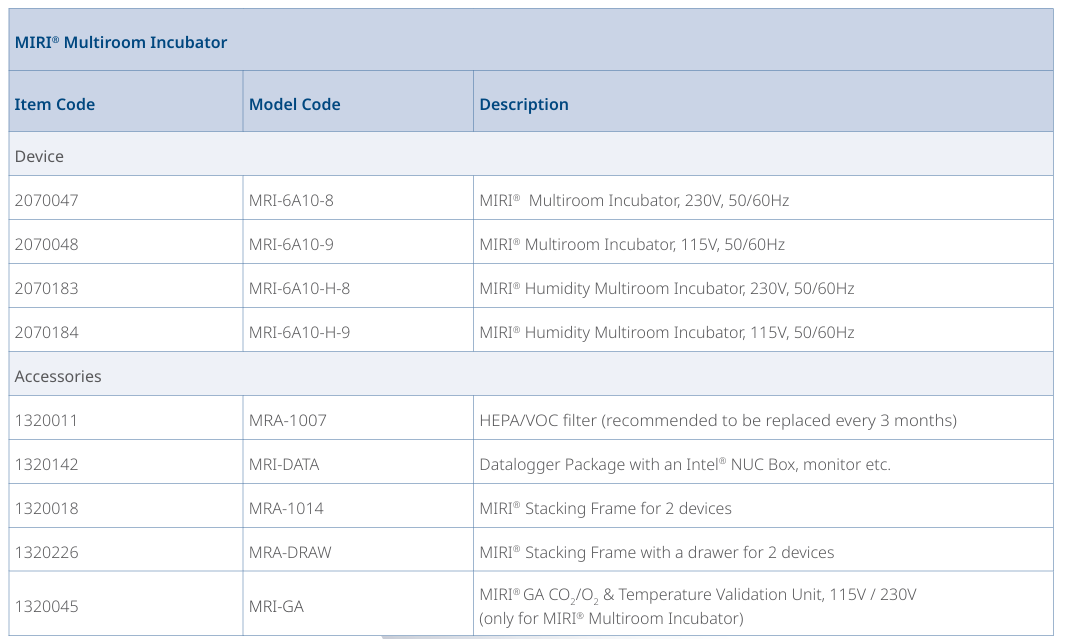This screenshot has height=639, width=1070.
Task: Select item code 2070047
Action: pyautogui.click(x=46, y=200)
